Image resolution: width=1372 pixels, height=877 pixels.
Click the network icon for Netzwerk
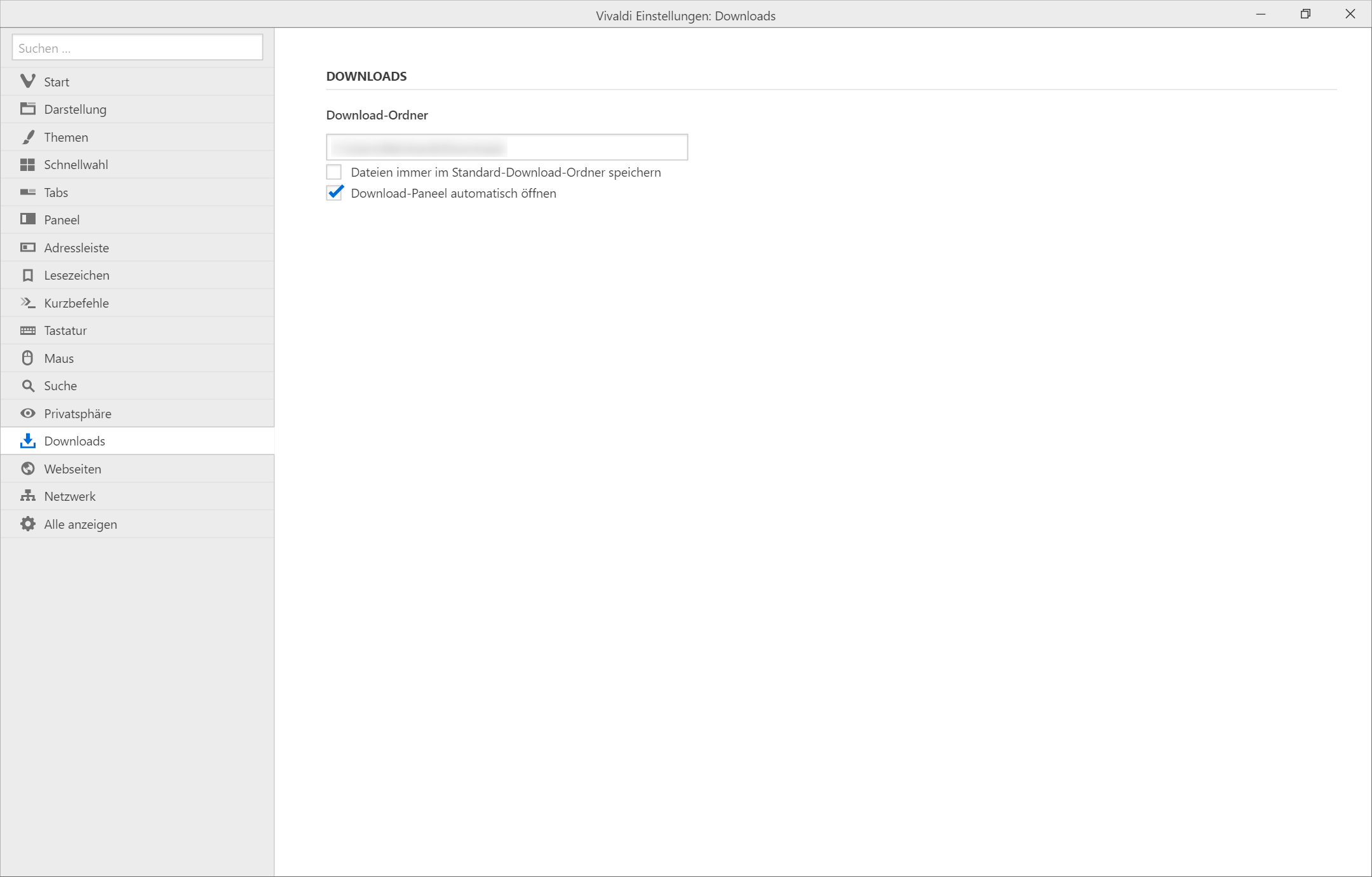coord(27,496)
